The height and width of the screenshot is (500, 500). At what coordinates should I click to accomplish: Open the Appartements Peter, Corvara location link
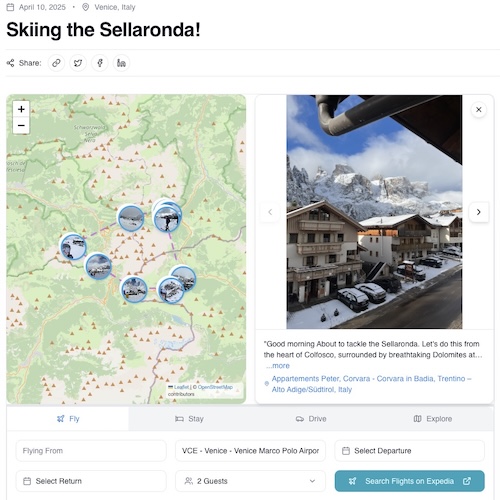(371, 384)
